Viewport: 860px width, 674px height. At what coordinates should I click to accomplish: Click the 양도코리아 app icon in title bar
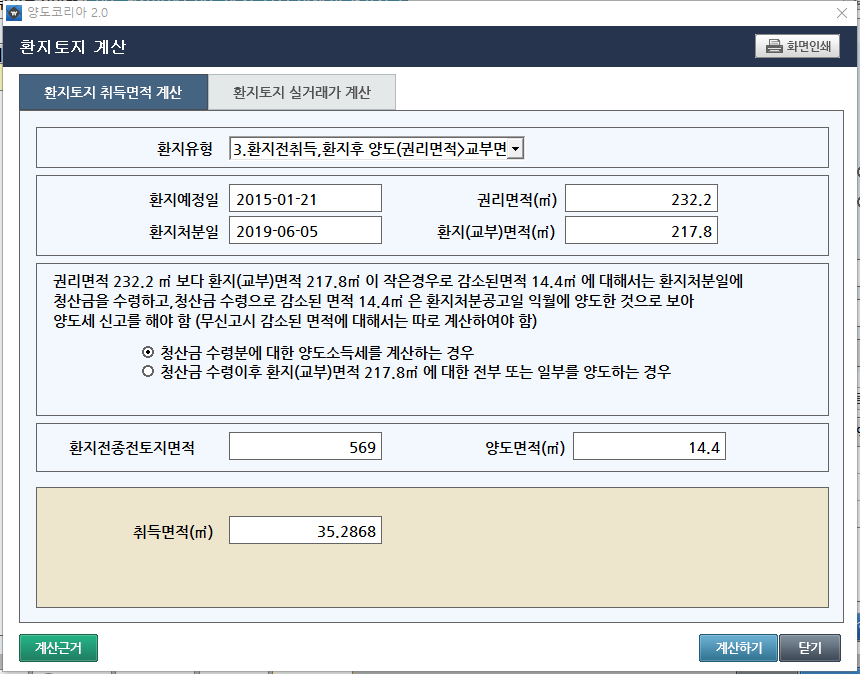point(13,13)
